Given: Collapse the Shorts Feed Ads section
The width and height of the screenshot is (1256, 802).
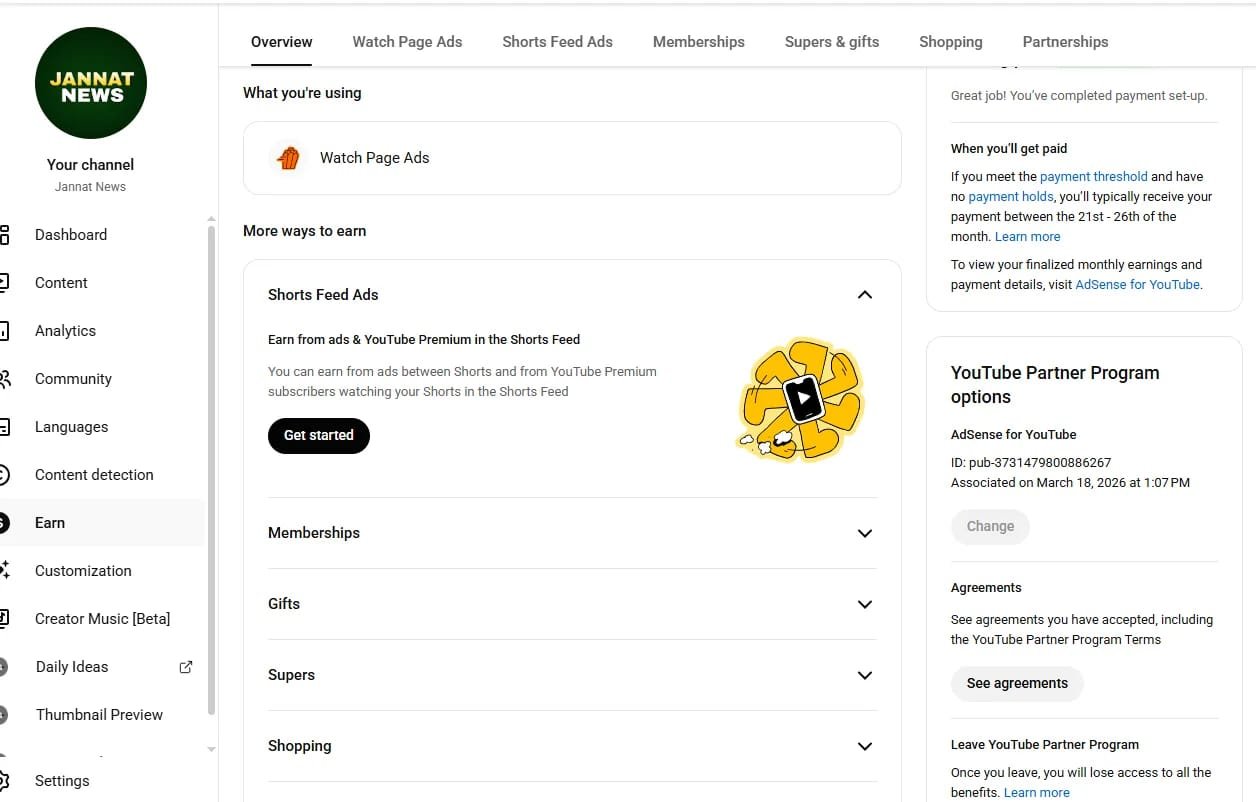Looking at the screenshot, I should pos(865,295).
